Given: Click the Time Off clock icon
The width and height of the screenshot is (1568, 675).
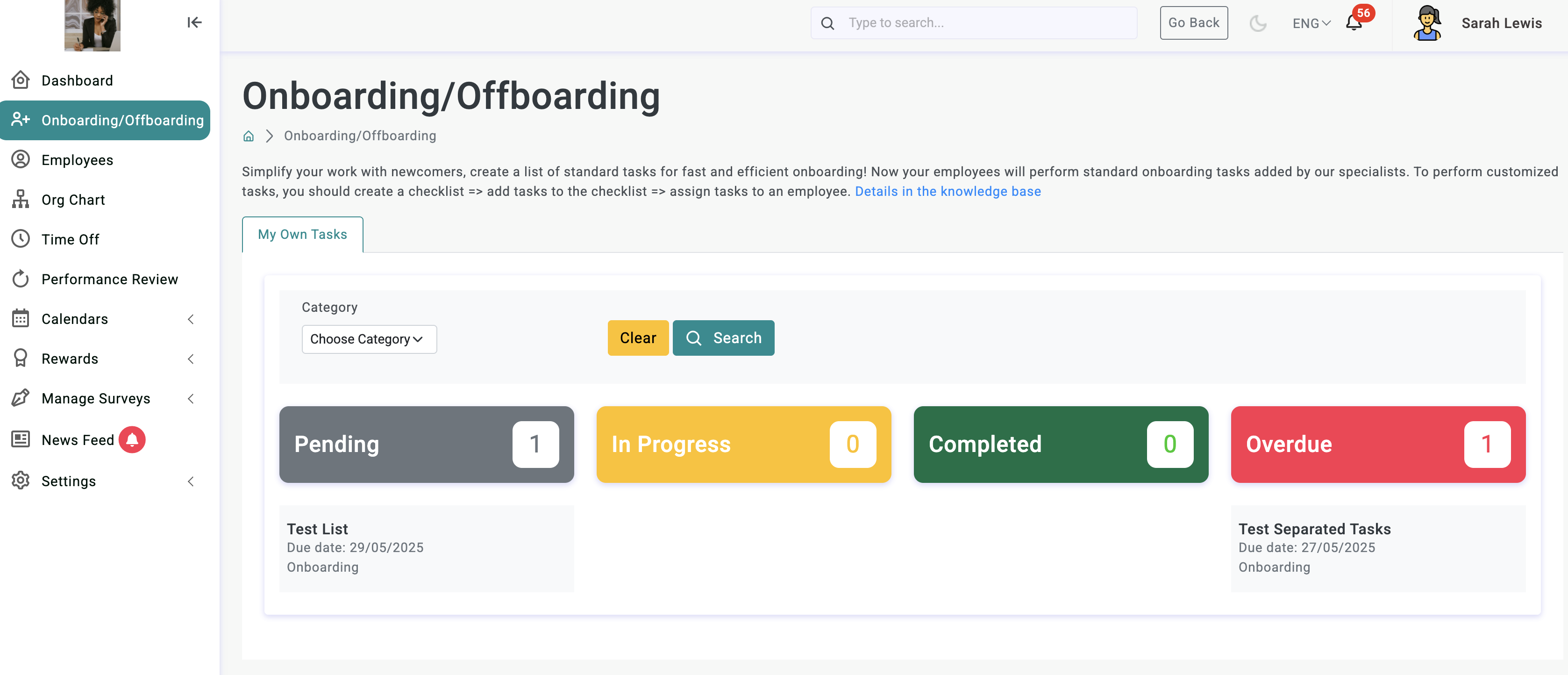Looking at the screenshot, I should point(21,239).
